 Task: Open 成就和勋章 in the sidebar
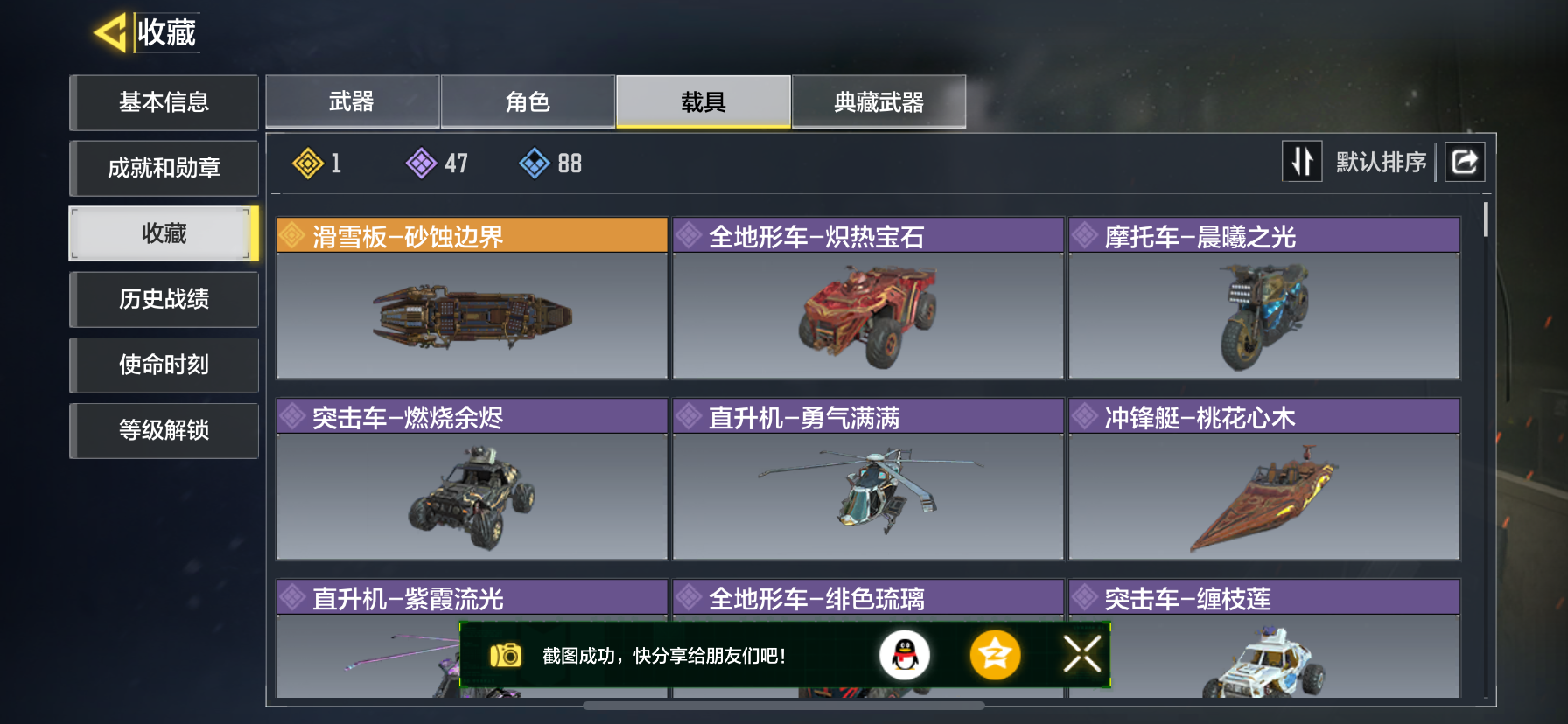(x=164, y=168)
